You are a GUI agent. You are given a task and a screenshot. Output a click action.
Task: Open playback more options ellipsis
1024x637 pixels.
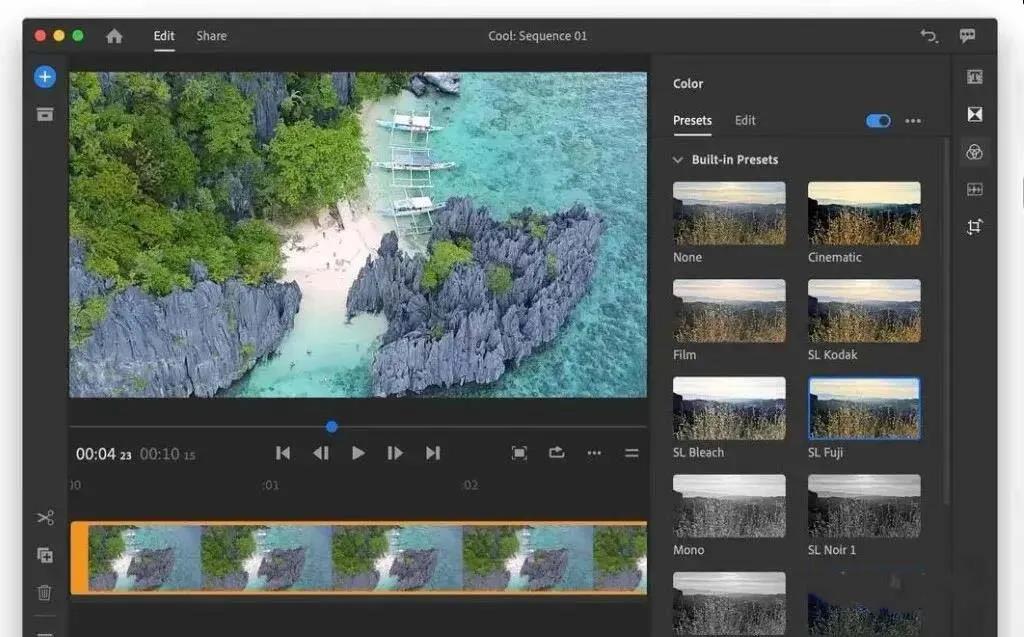coord(594,453)
